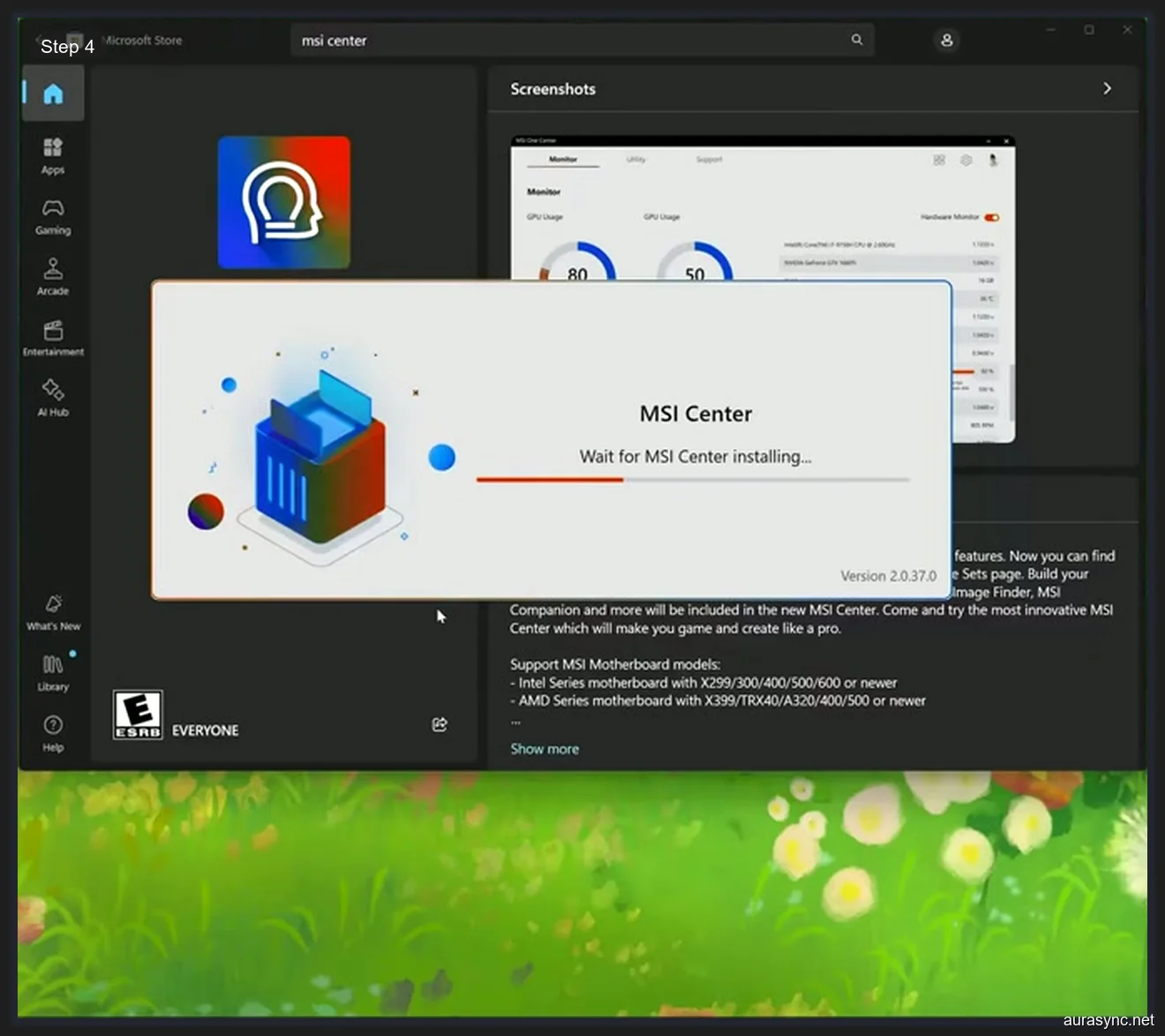Open the Apps section in the sidebar

point(52,154)
